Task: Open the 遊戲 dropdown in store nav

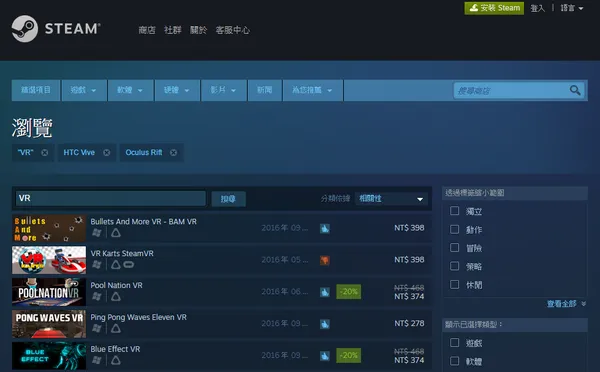Action: pyautogui.click(x=84, y=90)
